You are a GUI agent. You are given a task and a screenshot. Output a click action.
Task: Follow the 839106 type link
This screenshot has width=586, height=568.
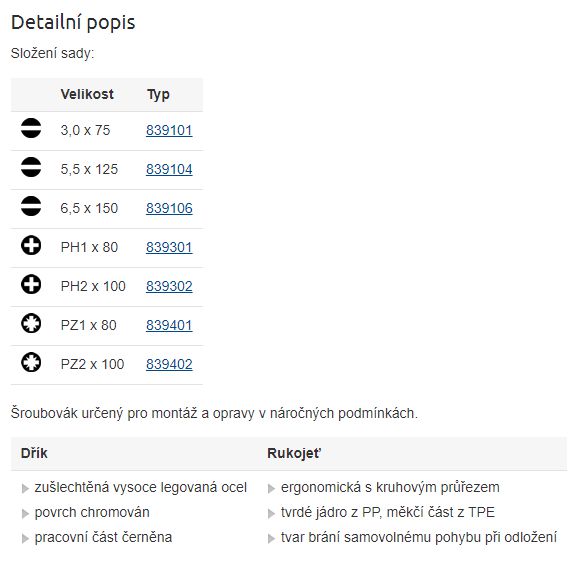[169, 208]
